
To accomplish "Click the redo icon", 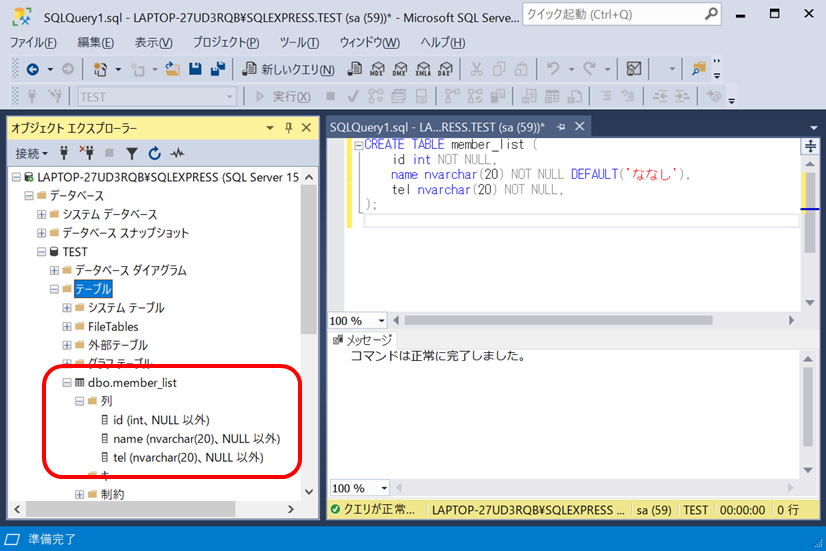I will [x=589, y=69].
